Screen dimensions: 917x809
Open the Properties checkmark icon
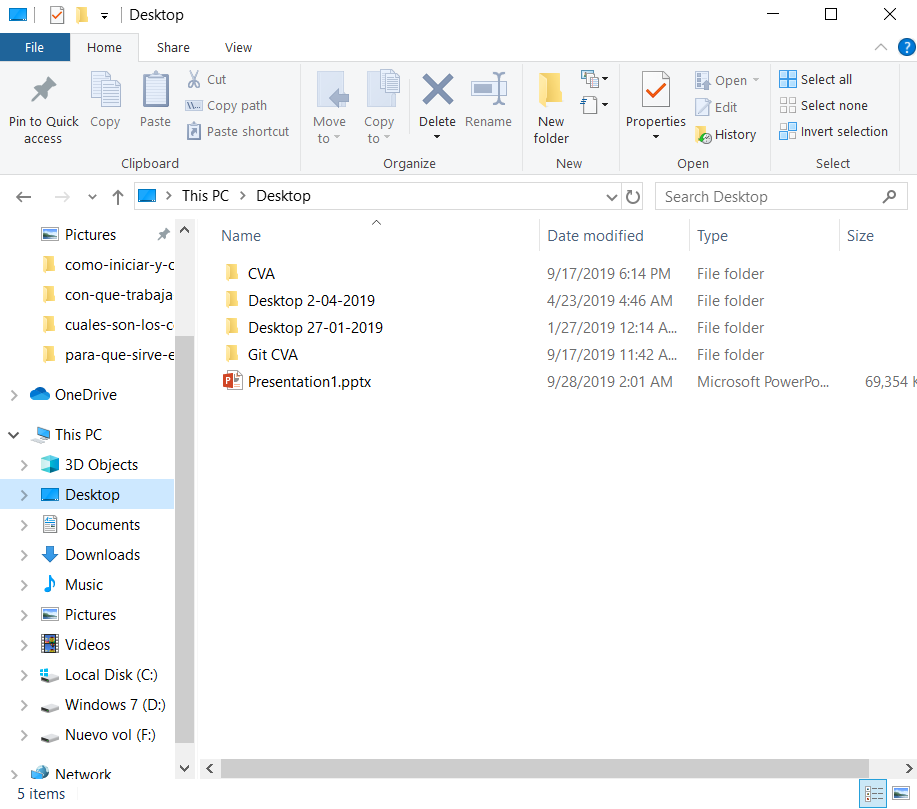point(656,89)
